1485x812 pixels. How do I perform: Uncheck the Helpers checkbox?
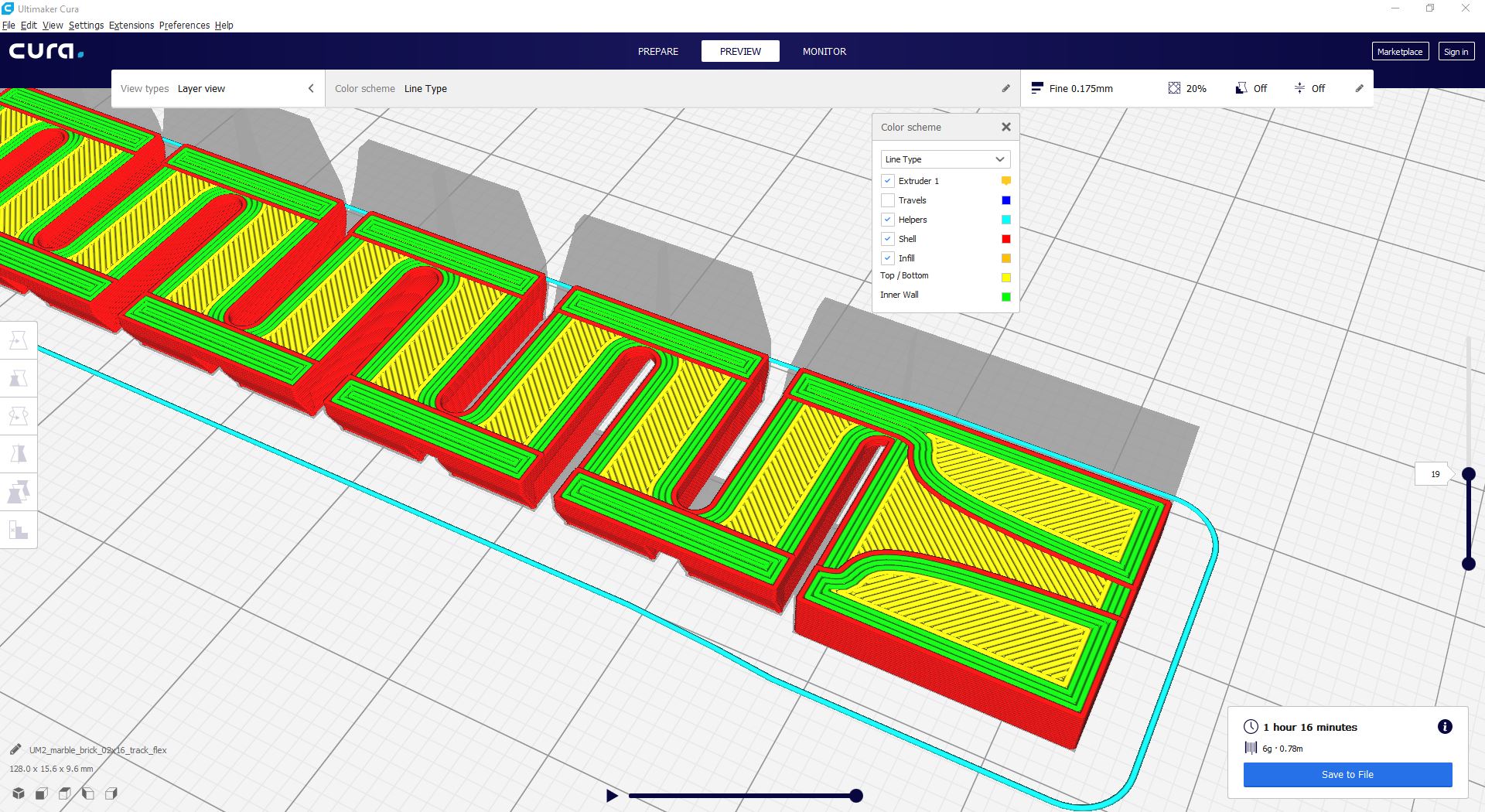pyautogui.click(x=888, y=219)
